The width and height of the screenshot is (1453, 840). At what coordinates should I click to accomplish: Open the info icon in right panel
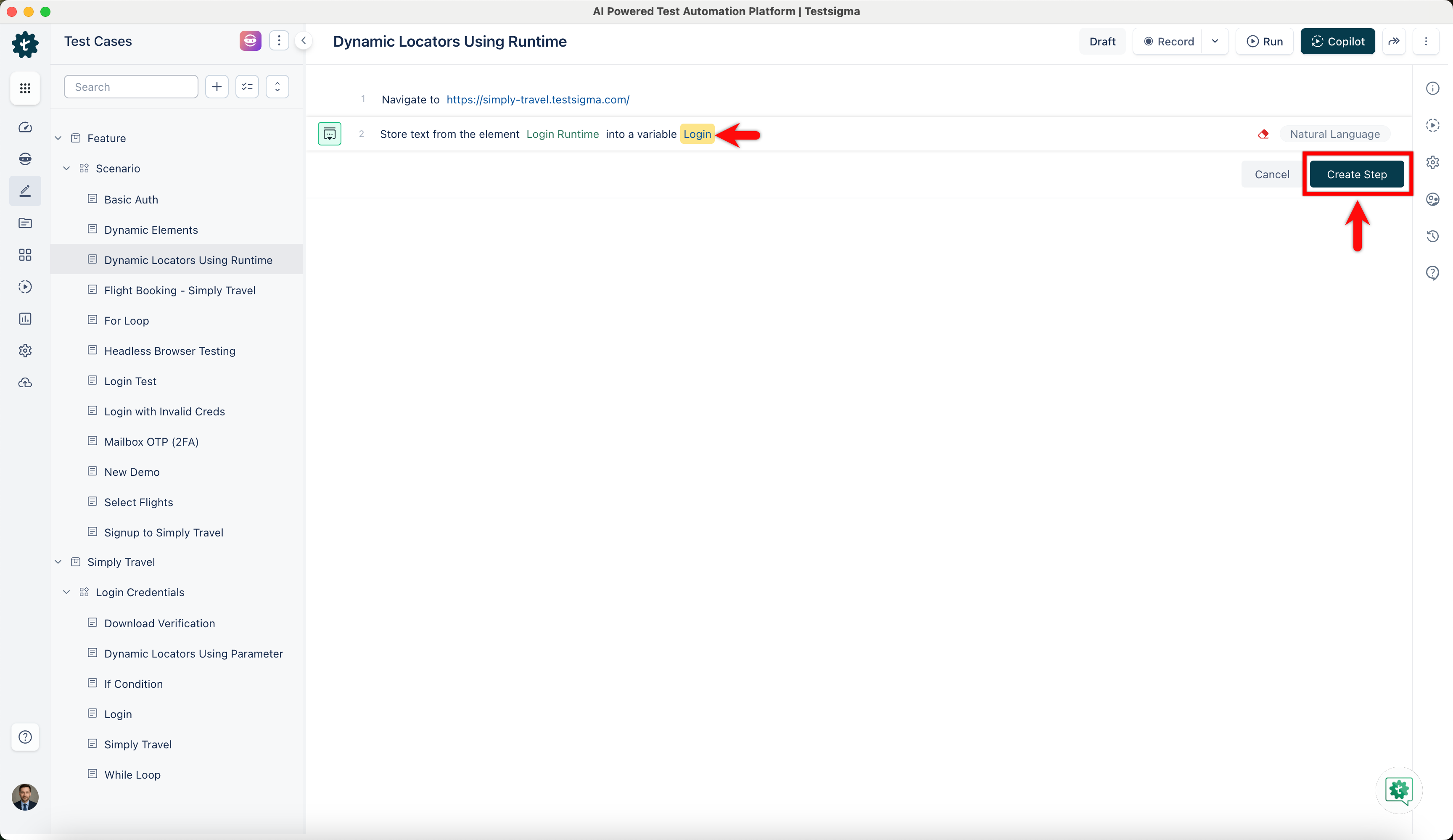tap(1433, 88)
